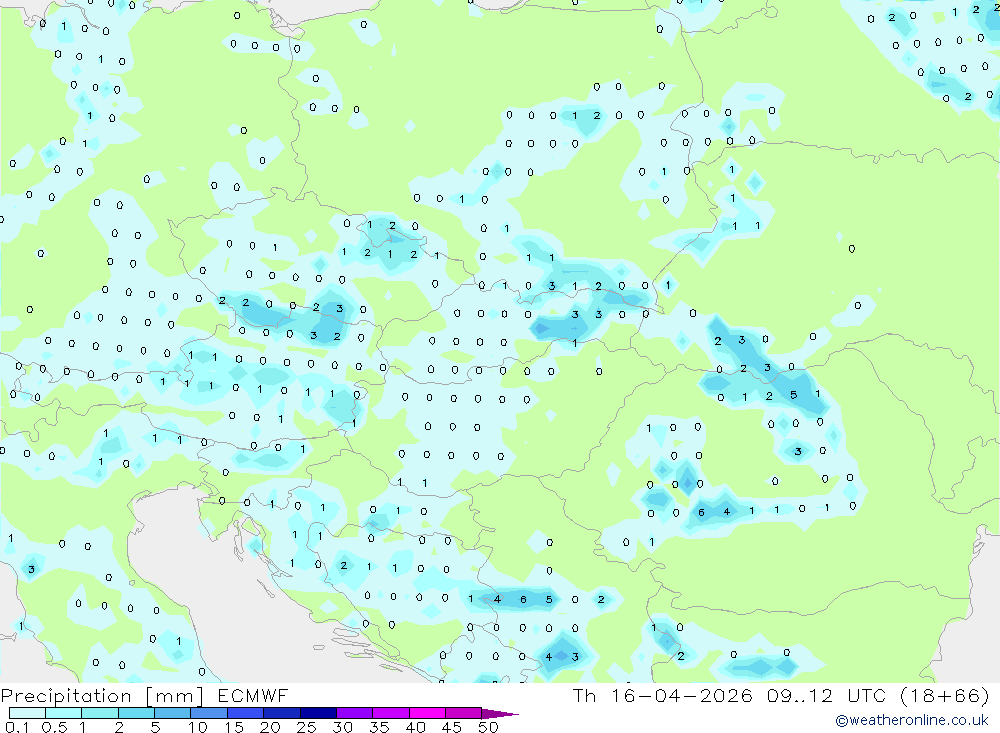This screenshot has height=733, width=1000.
Task: Choose the 35–40 mm legend swatch
Action: coord(391,713)
